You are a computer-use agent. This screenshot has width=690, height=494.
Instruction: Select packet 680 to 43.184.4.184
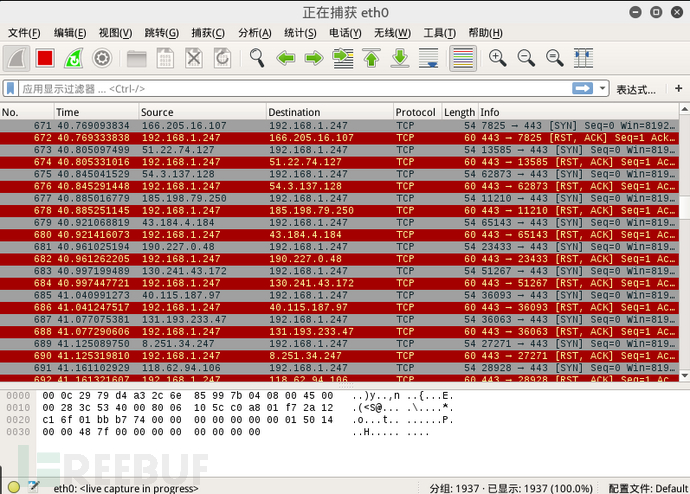click(339, 234)
